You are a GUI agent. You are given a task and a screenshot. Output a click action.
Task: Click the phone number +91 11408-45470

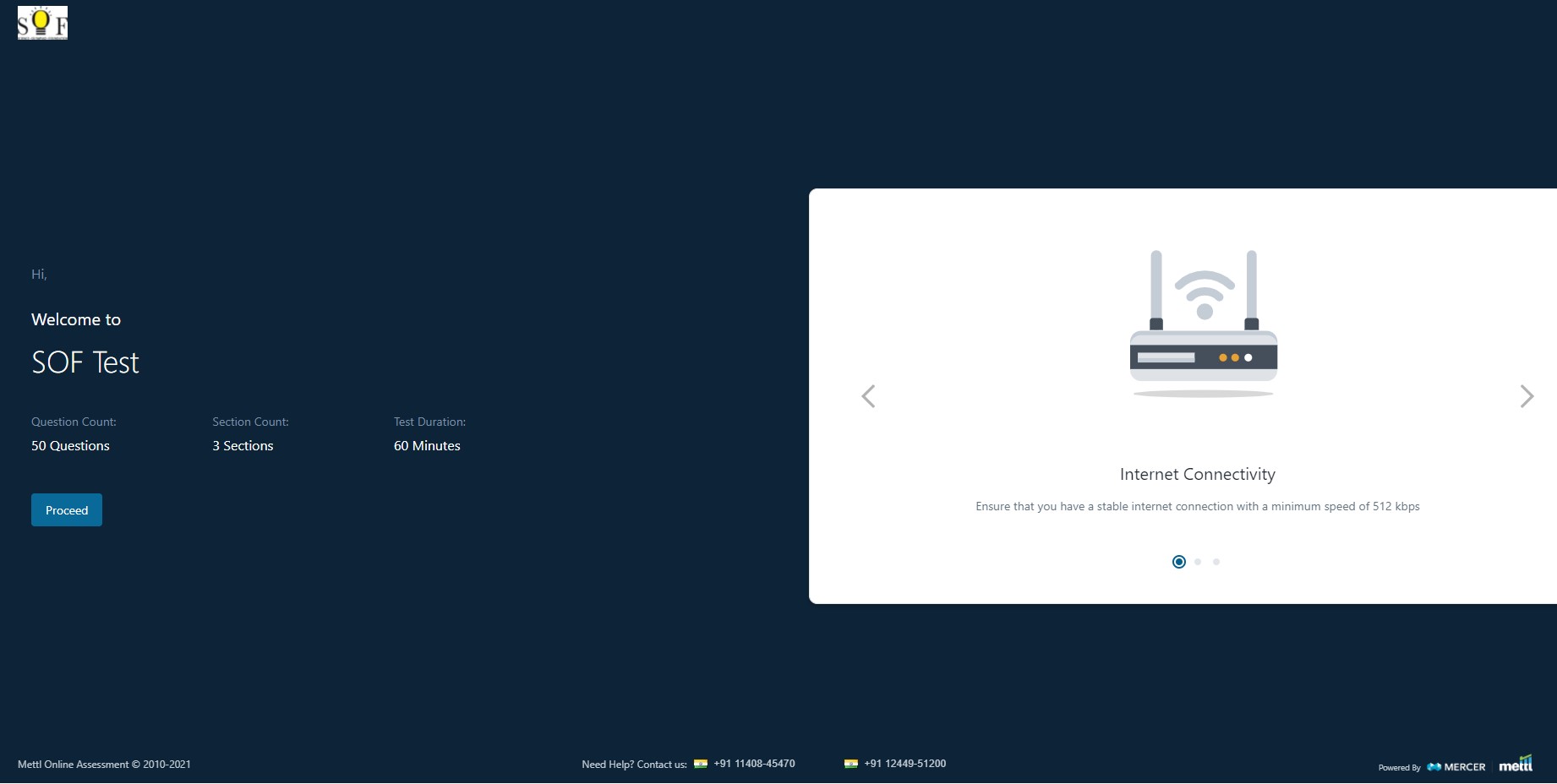[x=754, y=764]
